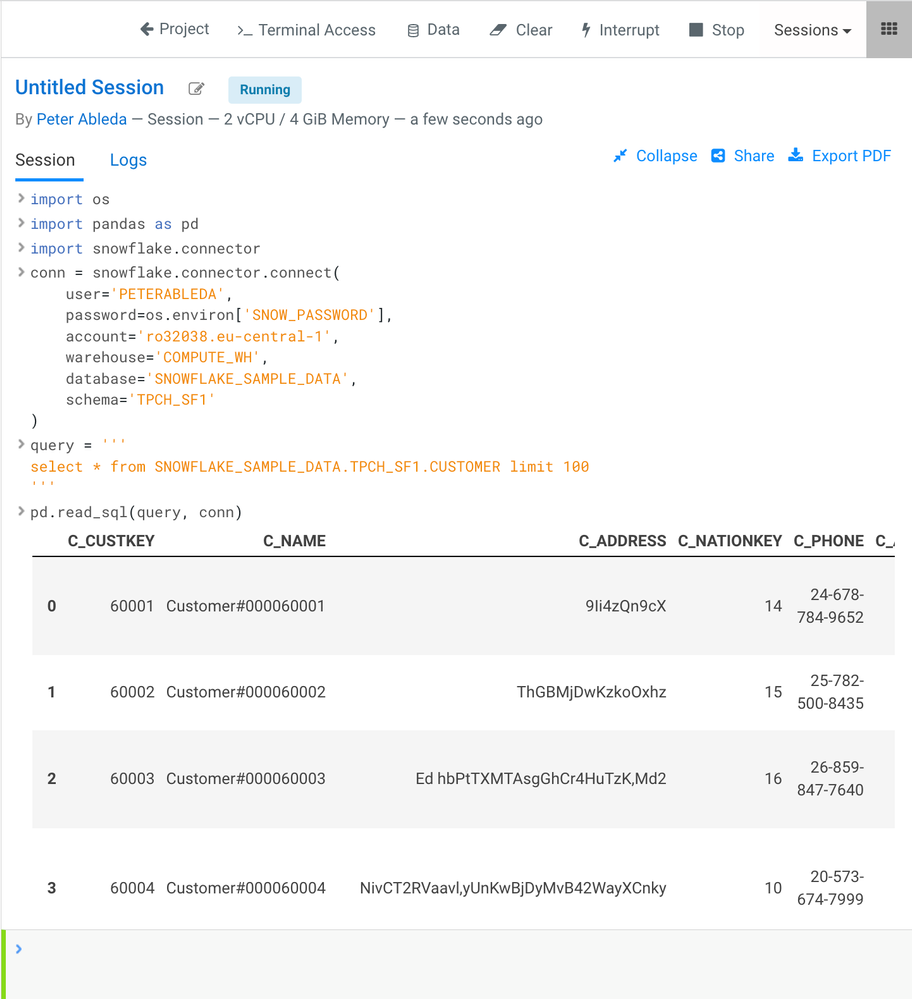Open the applications grid icon top right
Viewport: 912px width, 999px height.
pyautogui.click(x=888, y=29)
